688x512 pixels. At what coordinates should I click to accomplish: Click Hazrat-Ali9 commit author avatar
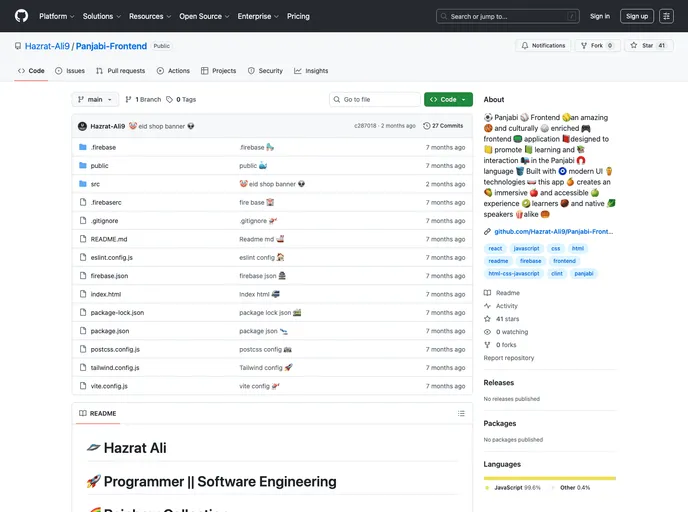(82, 126)
